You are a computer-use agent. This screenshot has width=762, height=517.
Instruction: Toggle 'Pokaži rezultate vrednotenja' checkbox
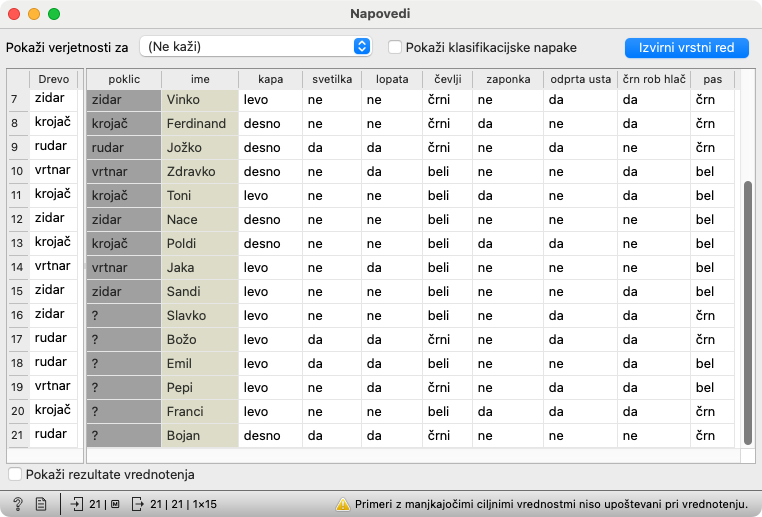[x=15, y=474]
